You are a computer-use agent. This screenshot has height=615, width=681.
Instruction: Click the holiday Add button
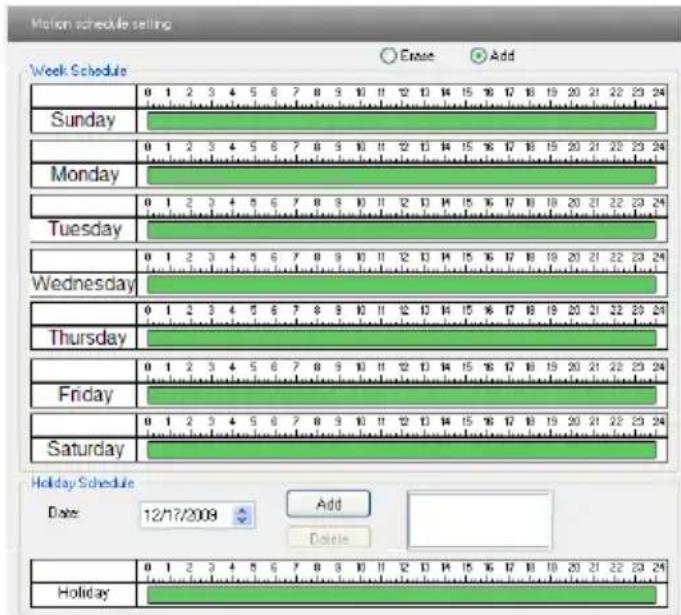[x=329, y=504]
